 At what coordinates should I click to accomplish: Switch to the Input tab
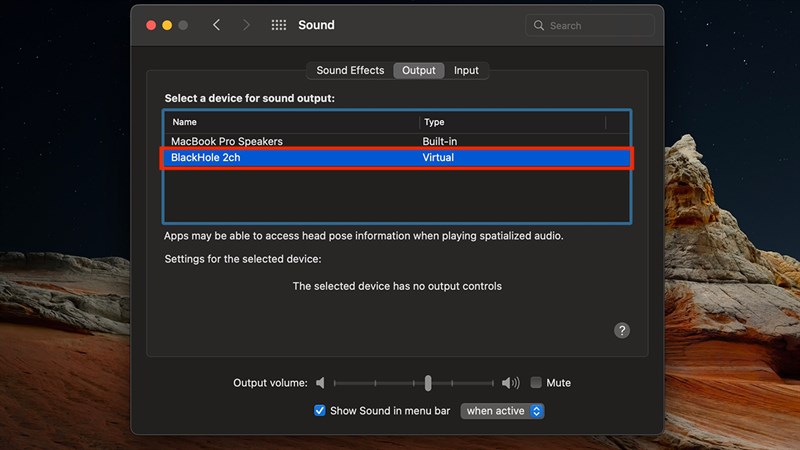point(466,70)
